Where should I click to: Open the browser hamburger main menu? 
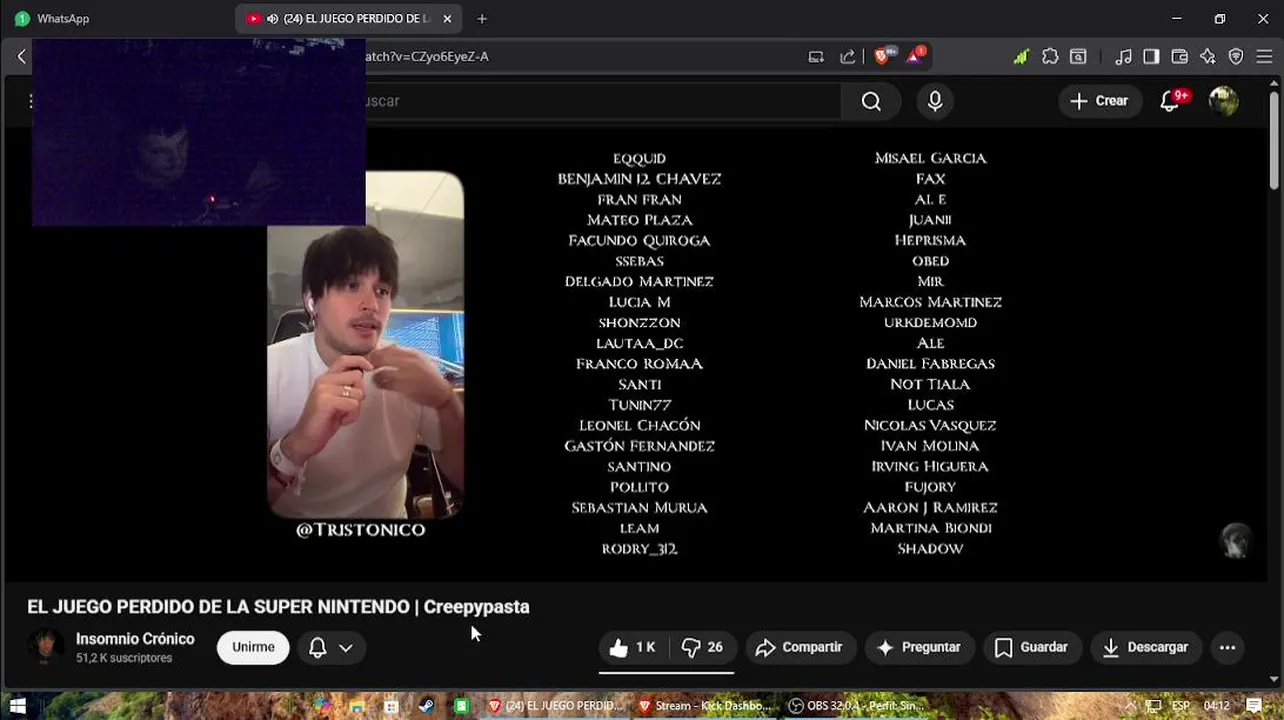tap(1264, 57)
